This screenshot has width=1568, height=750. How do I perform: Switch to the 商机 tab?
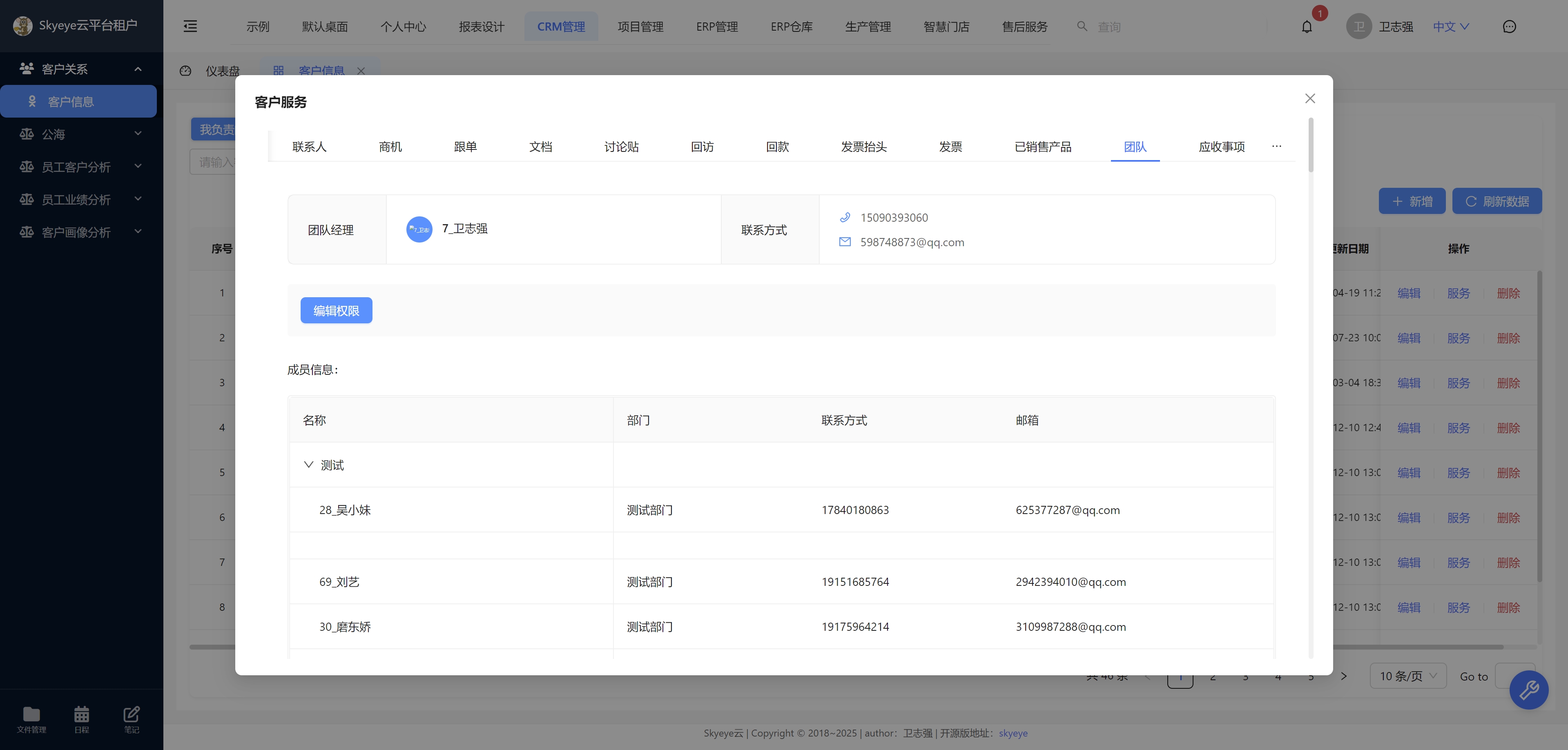click(390, 147)
